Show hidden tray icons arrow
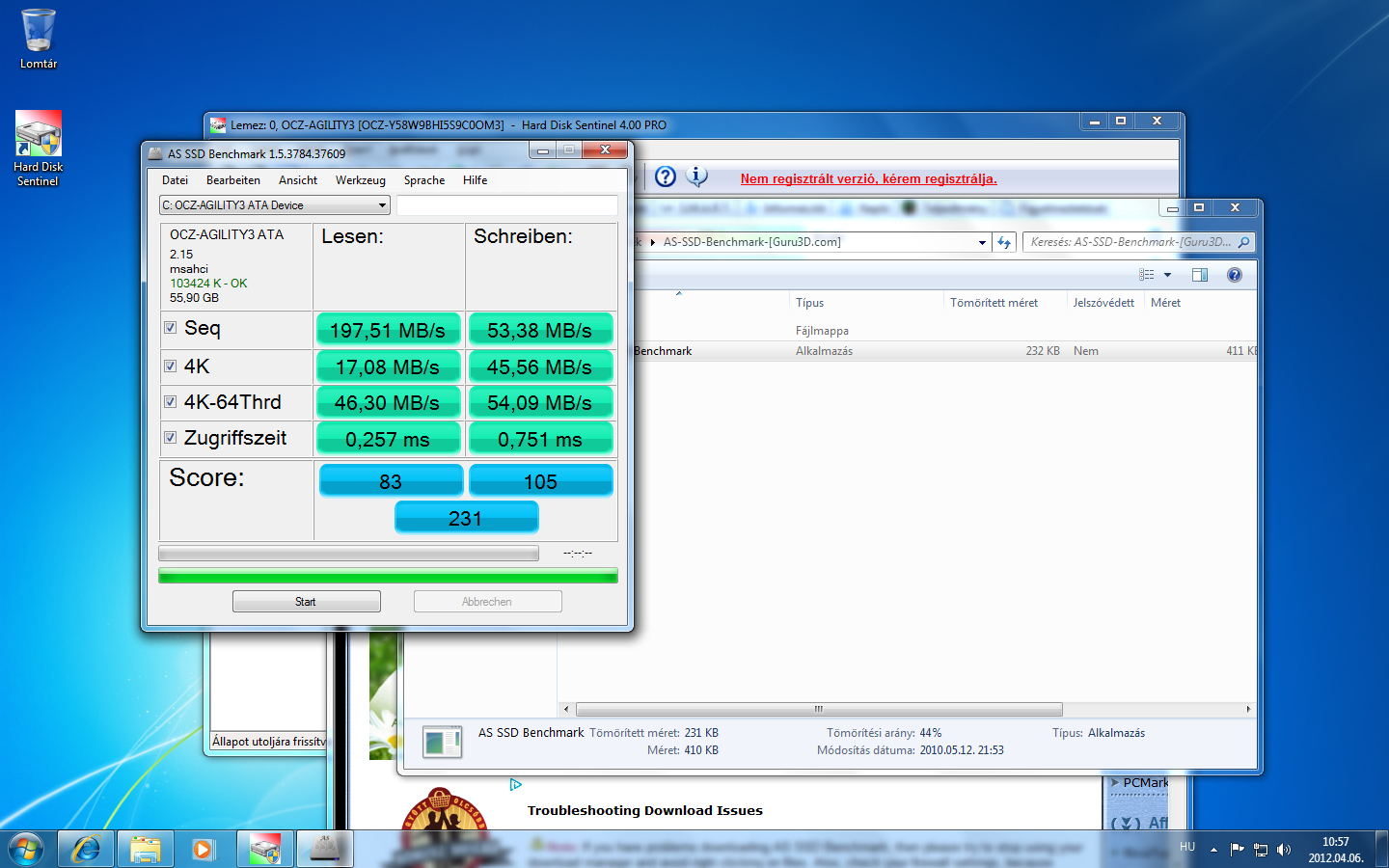This screenshot has width=1389, height=868. [x=1213, y=850]
